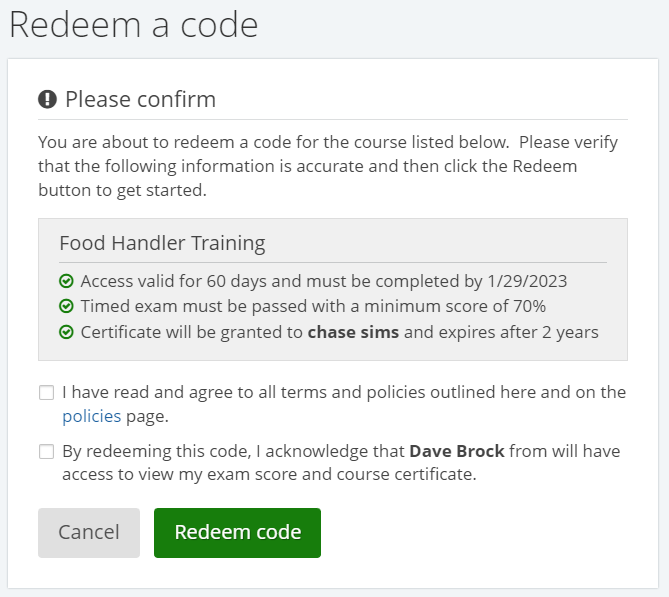The width and height of the screenshot is (669, 597).
Task: Click the green check icon beside Certificate line
Action: pos(66,332)
